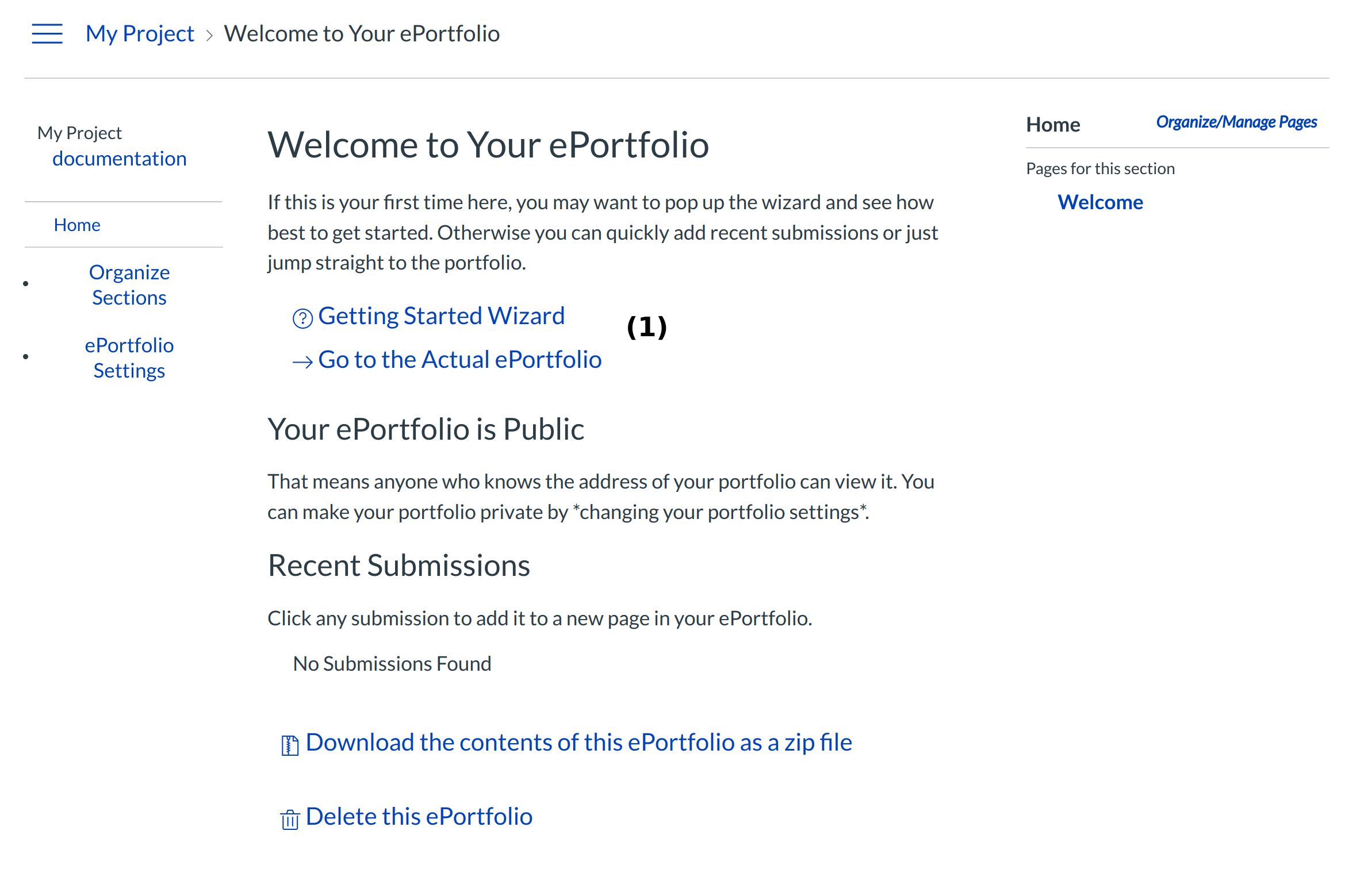Open Organize Sections in sidebar

click(x=129, y=285)
